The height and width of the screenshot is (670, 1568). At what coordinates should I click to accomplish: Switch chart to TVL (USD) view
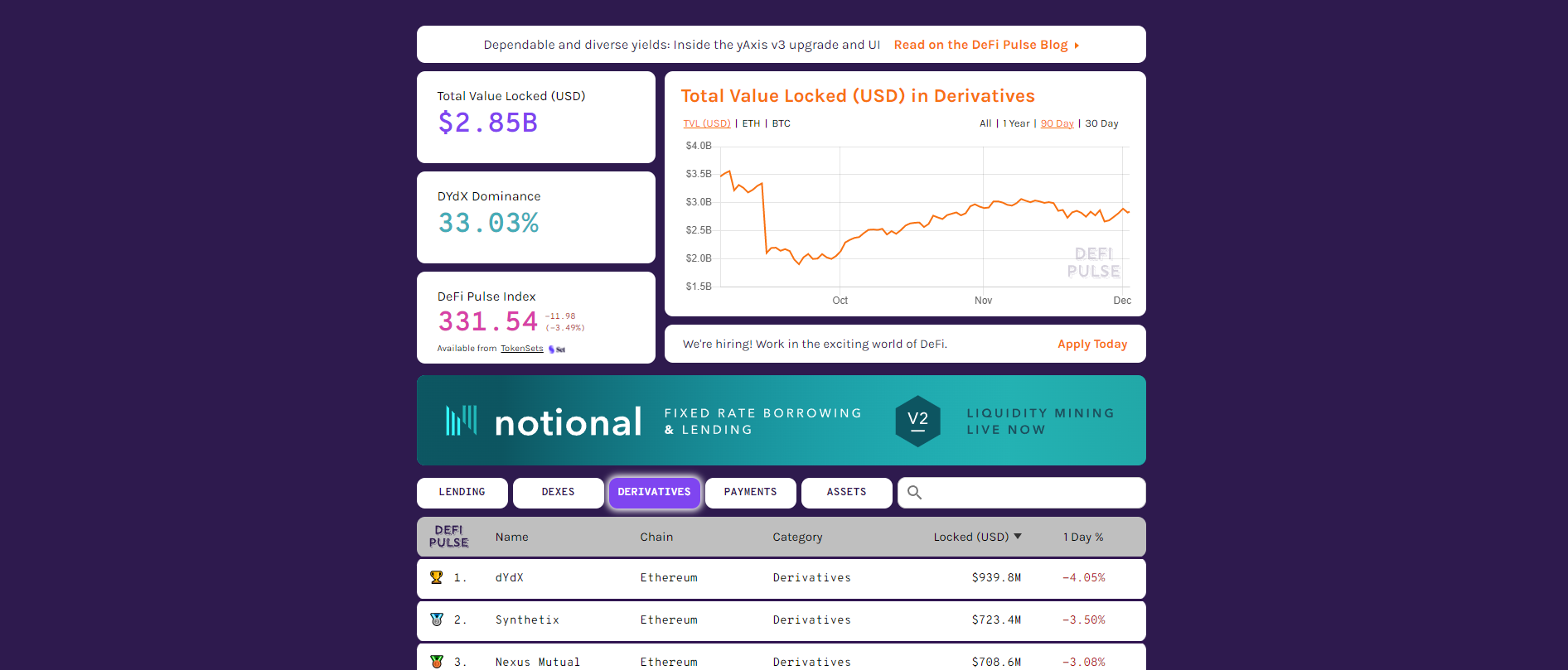[x=706, y=123]
